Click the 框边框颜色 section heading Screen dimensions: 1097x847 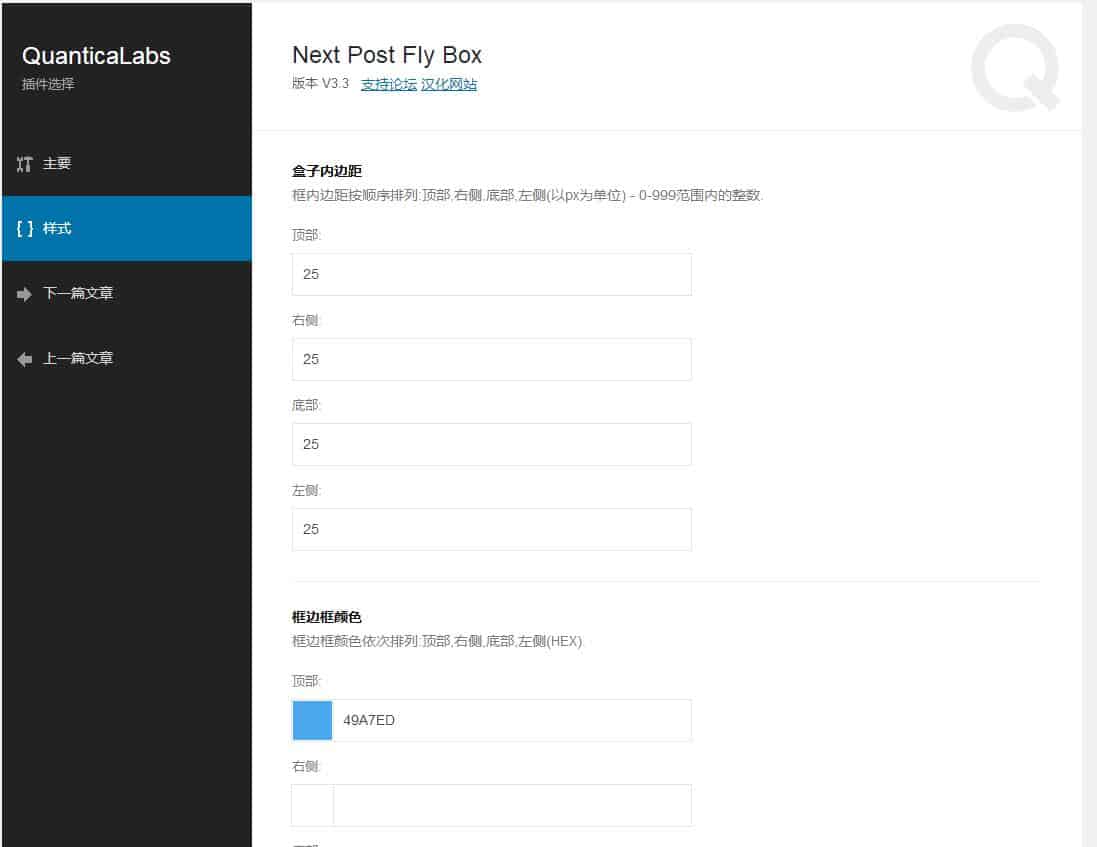click(327, 617)
